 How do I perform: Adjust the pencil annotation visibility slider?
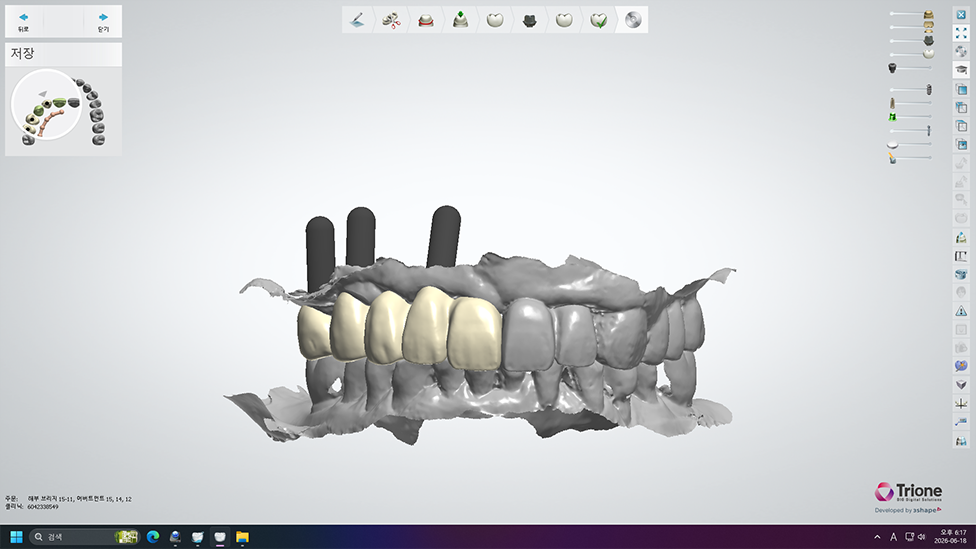[x=910, y=158]
